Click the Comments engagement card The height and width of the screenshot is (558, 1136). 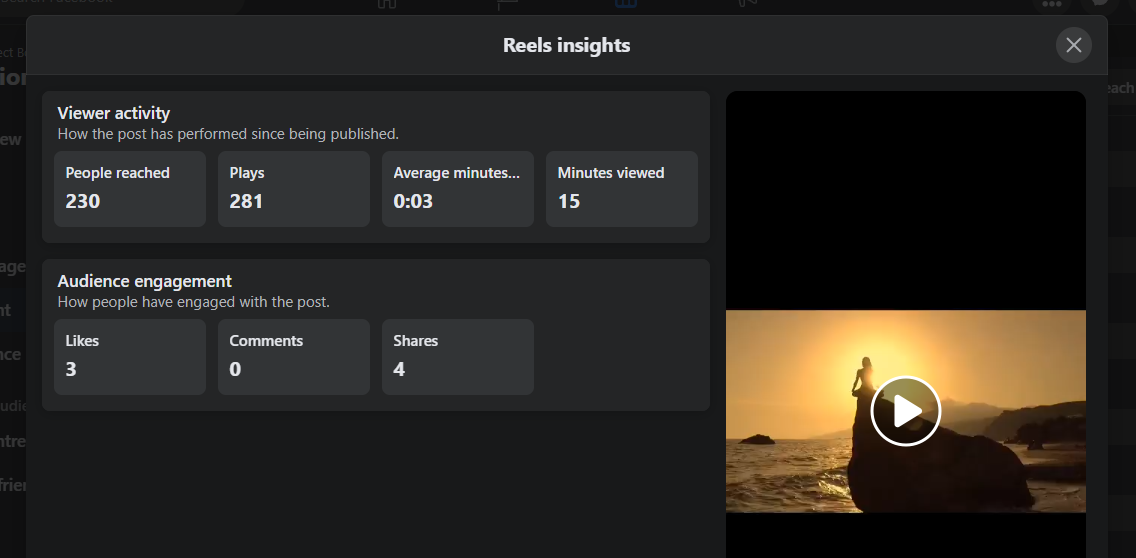pyautogui.click(x=294, y=357)
